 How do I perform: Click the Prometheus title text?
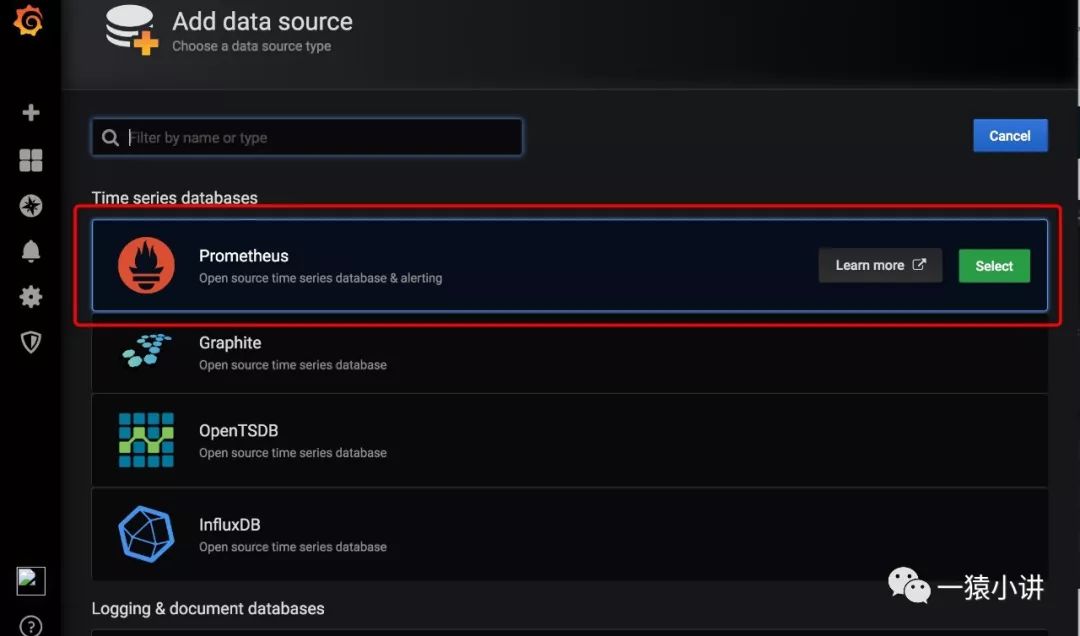tap(244, 256)
